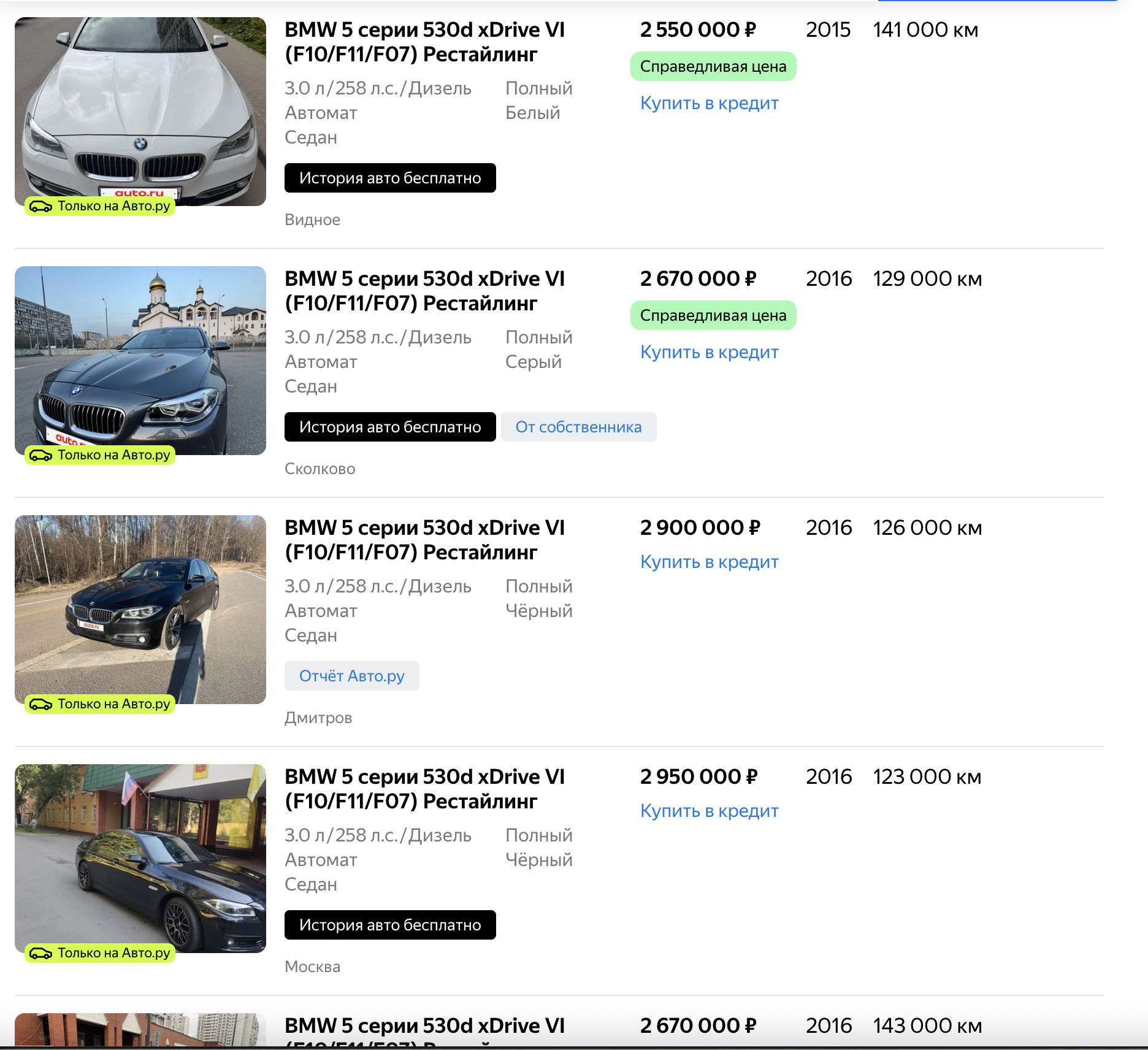
Task: Click 'Только на Авто.ру' badge on Dmitrov listing
Action: (x=101, y=704)
